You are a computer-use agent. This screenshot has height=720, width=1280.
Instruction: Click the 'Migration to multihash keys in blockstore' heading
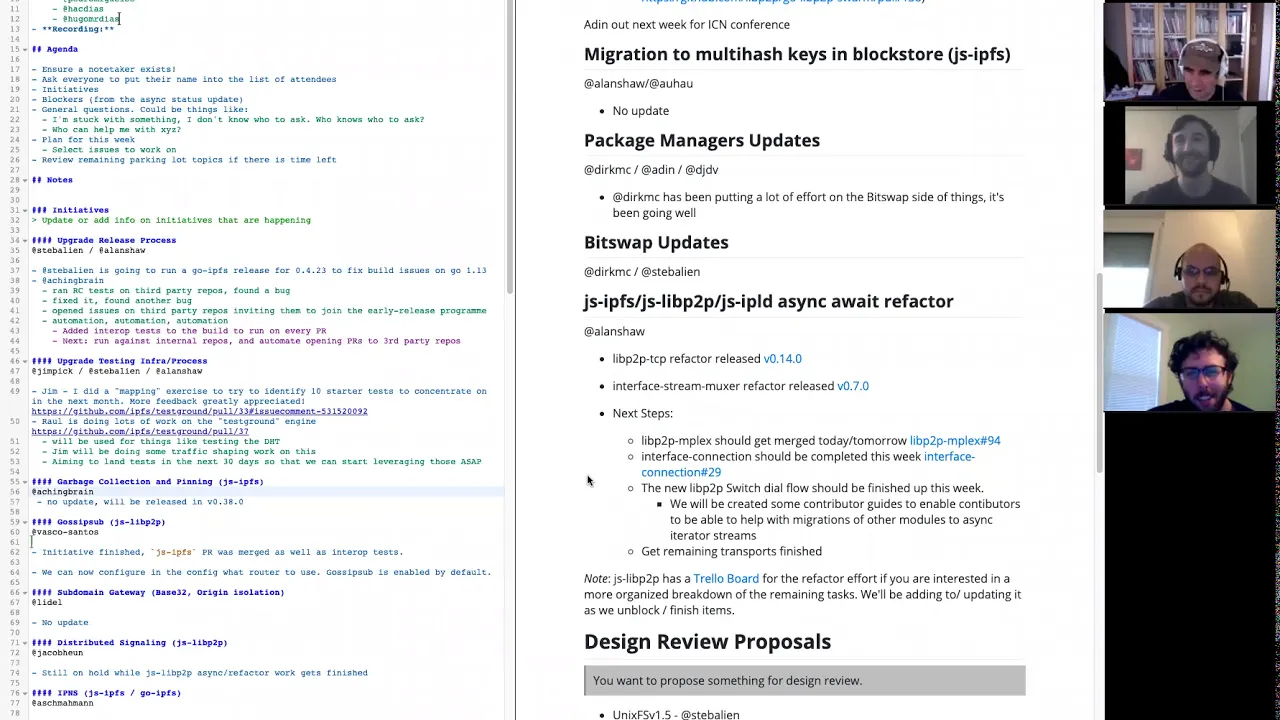[x=797, y=54]
